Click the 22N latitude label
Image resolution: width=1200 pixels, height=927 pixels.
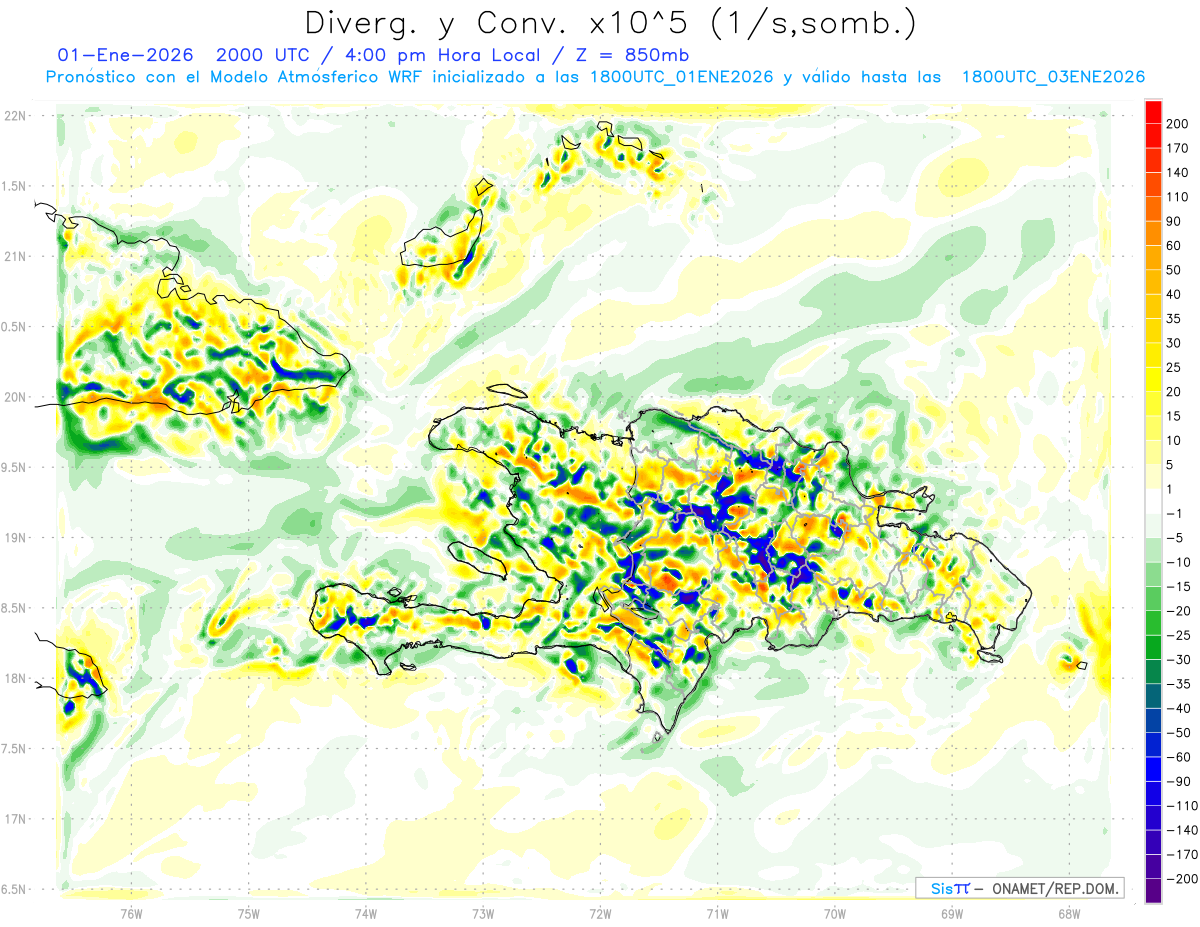click(15, 116)
